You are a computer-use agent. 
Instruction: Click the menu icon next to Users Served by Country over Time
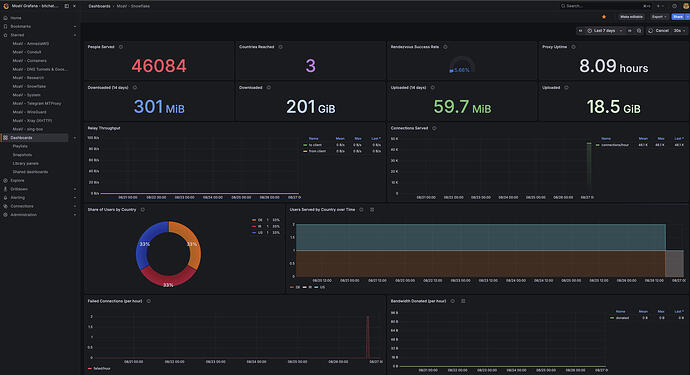click(x=372, y=210)
